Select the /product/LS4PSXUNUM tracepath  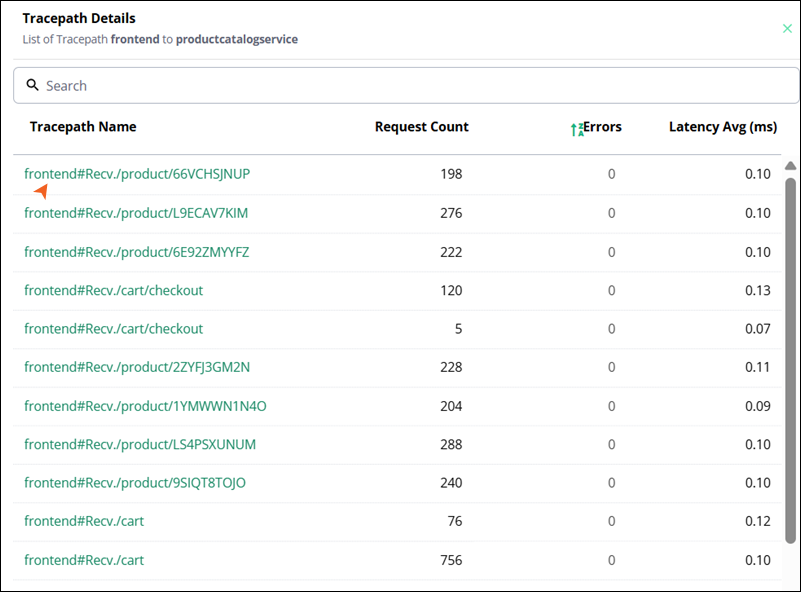click(x=139, y=444)
